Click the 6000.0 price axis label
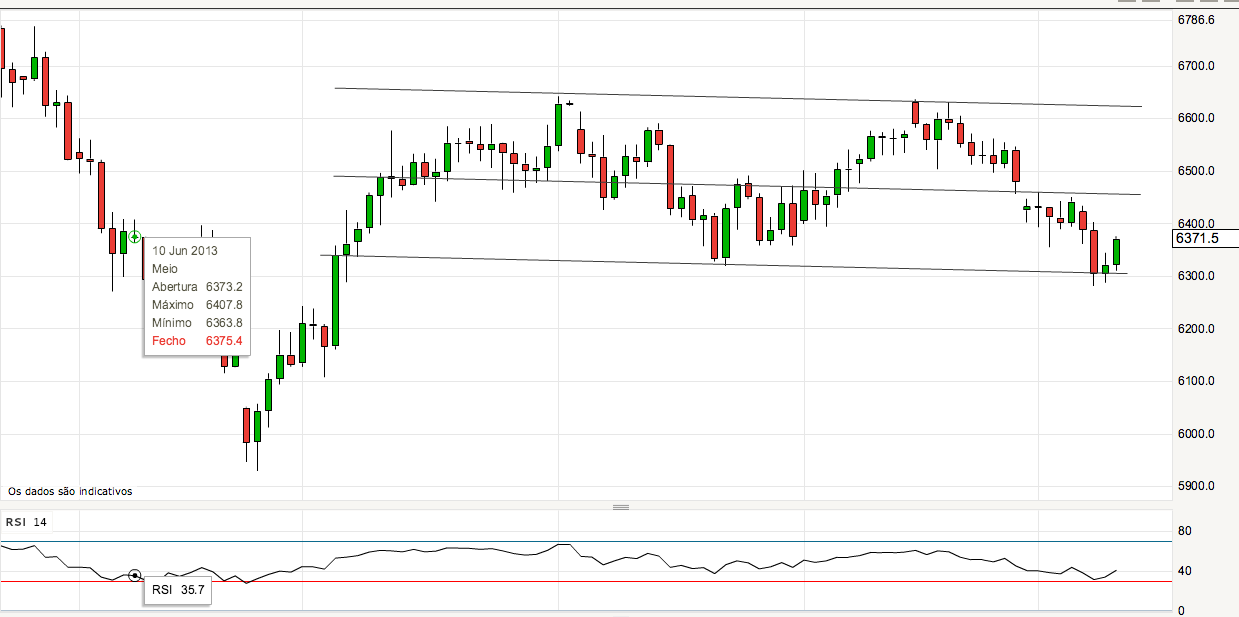The height and width of the screenshot is (617, 1239). pos(1196,434)
